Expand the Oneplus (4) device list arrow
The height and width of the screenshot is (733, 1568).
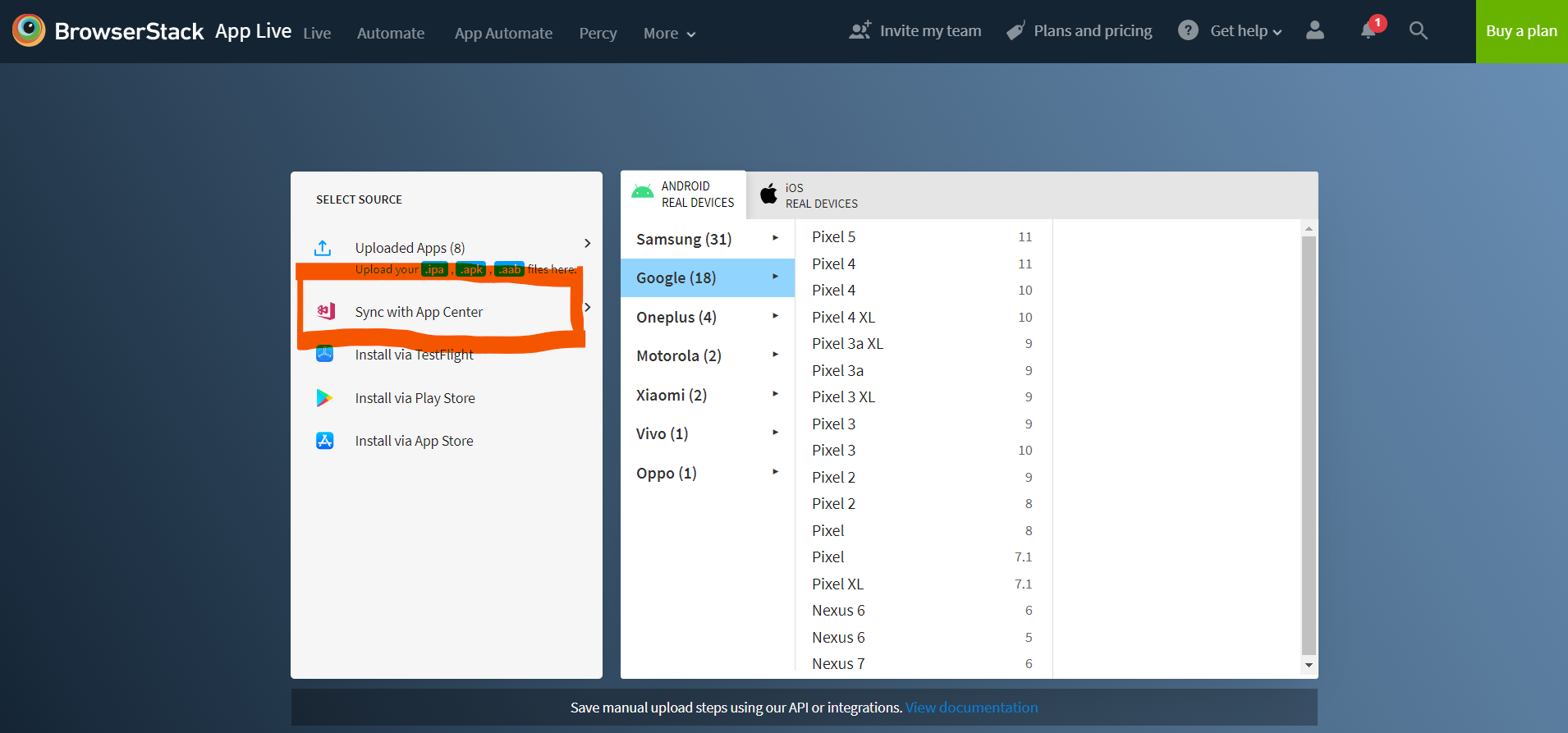point(775,315)
